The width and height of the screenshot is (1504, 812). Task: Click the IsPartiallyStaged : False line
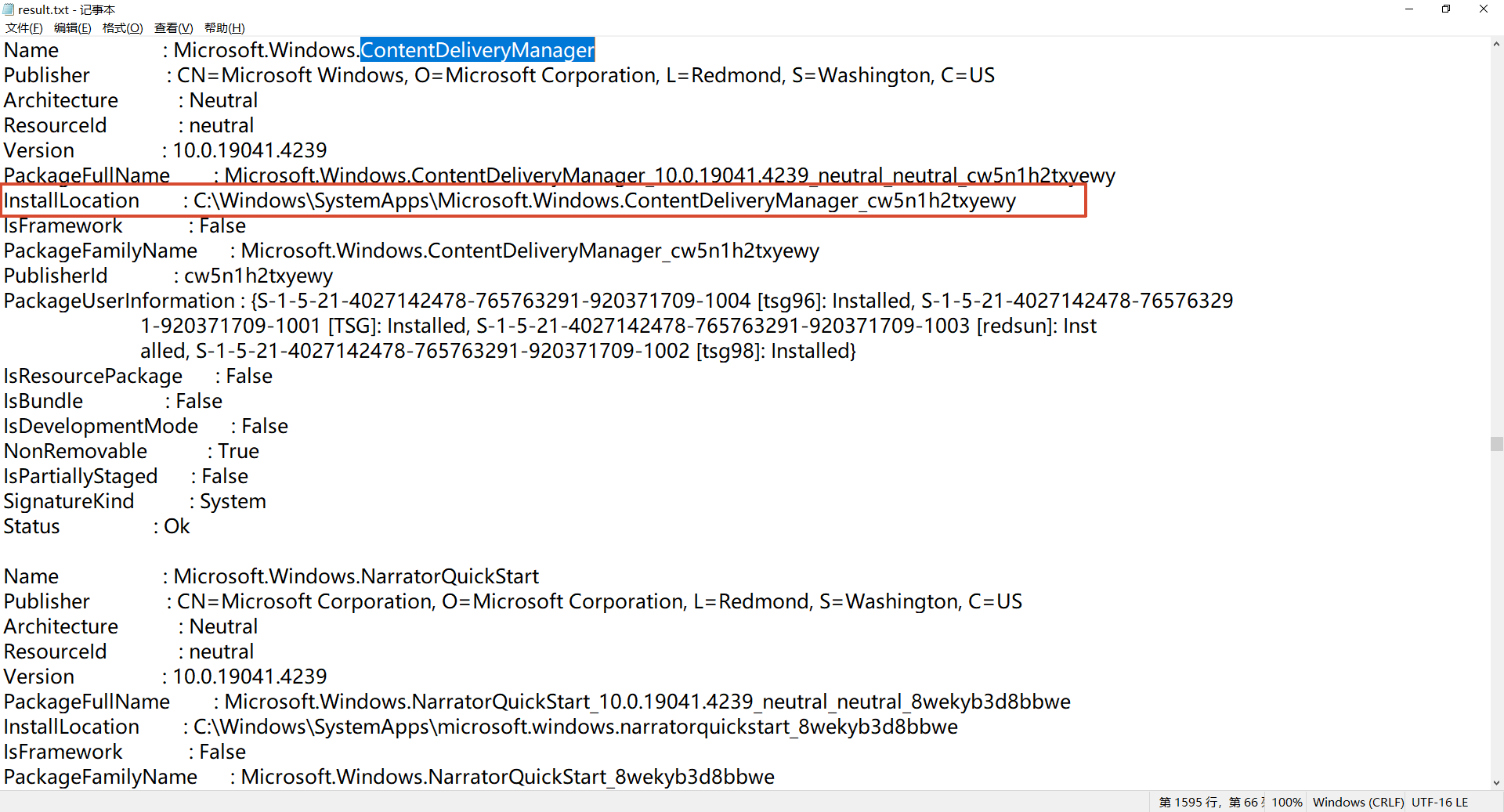click(126, 476)
